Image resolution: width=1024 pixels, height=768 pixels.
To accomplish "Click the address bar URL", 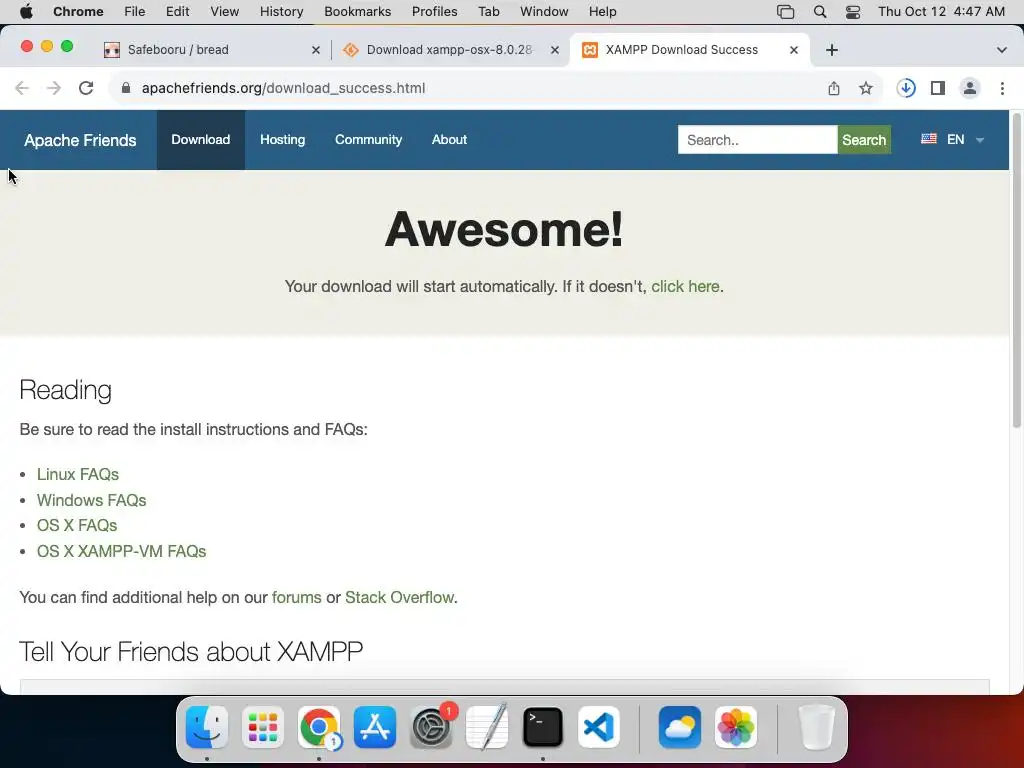I will tap(283, 88).
